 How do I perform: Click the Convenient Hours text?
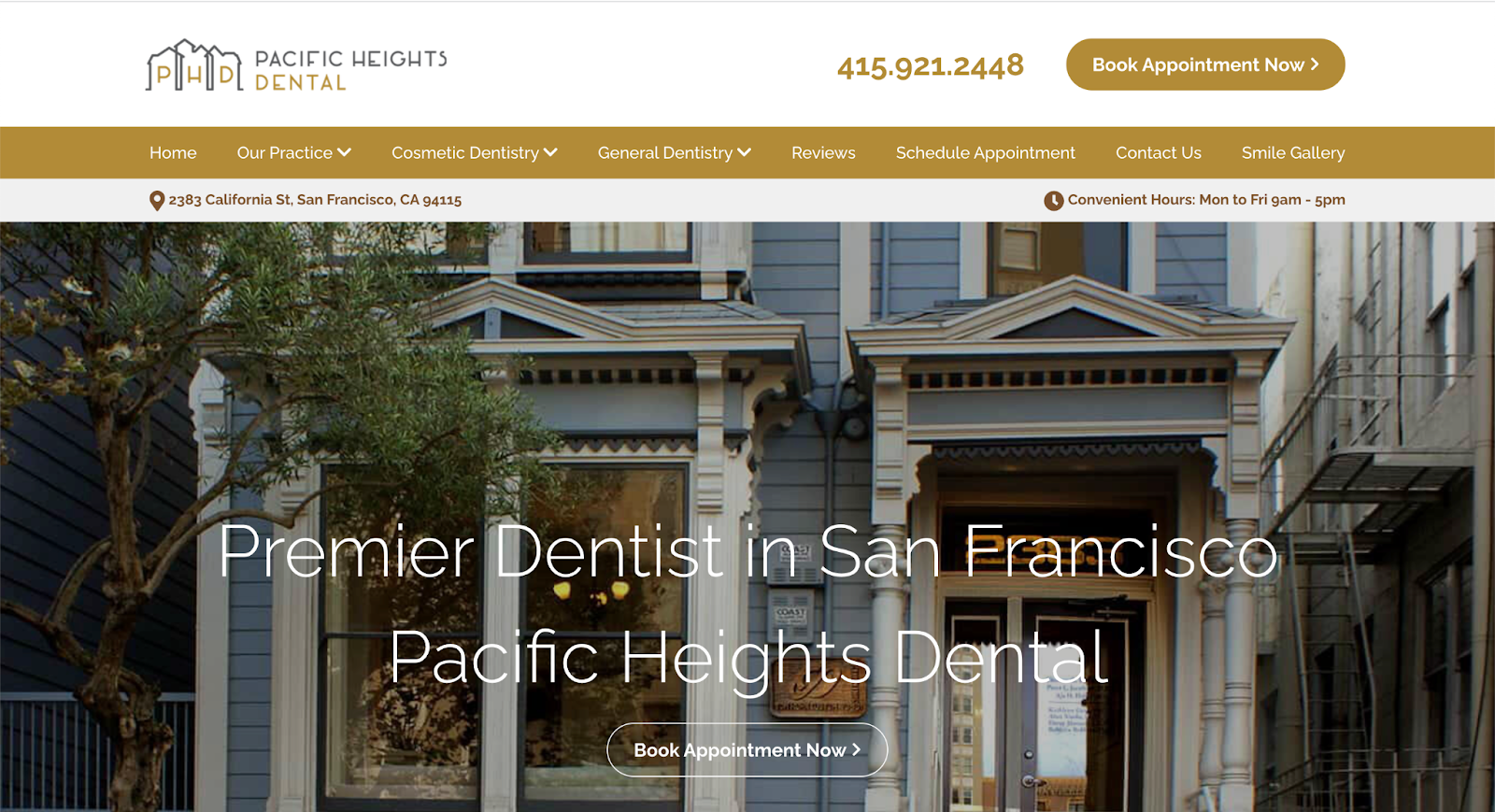point(1206,200)
